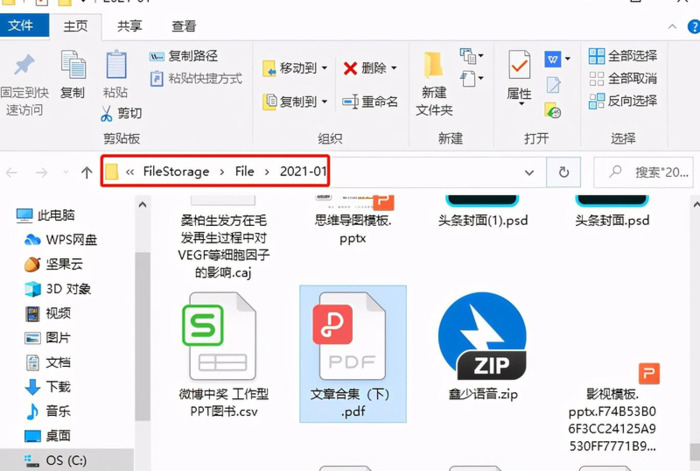
Task: Click Paste shortcut in the ribbon
Action: (196, 79)
